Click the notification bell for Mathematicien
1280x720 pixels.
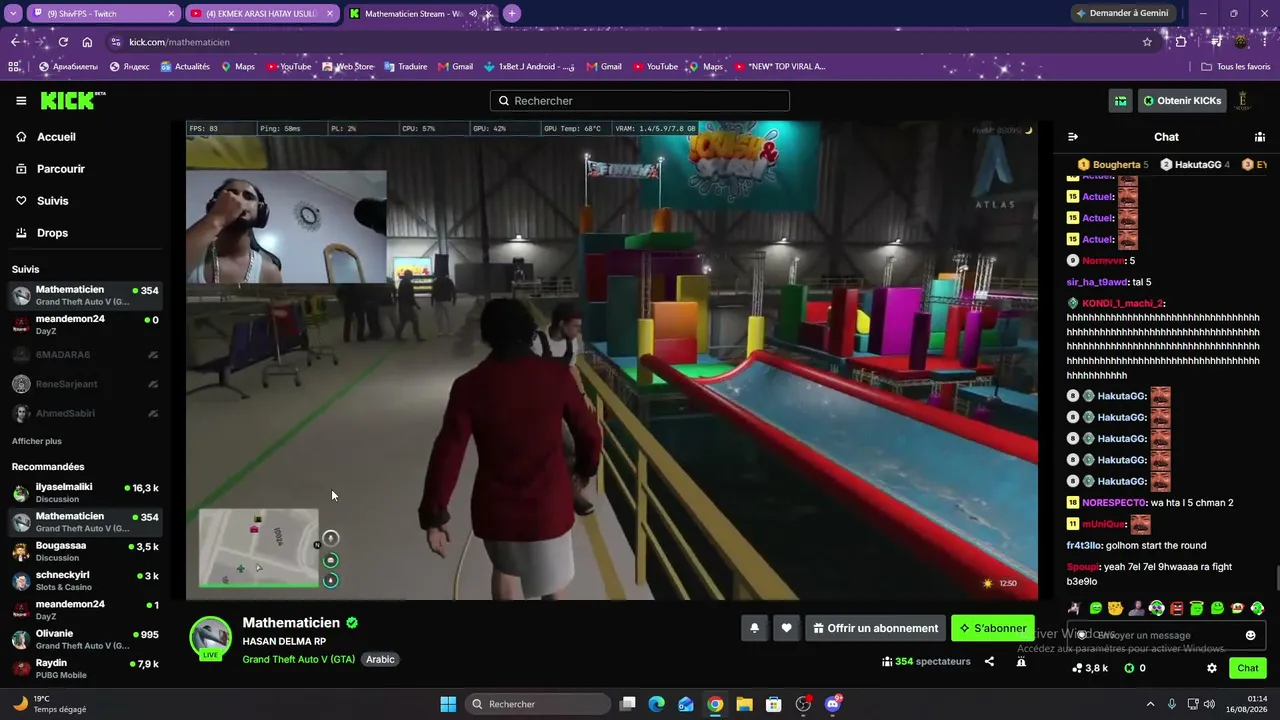[x=754, y=628]
